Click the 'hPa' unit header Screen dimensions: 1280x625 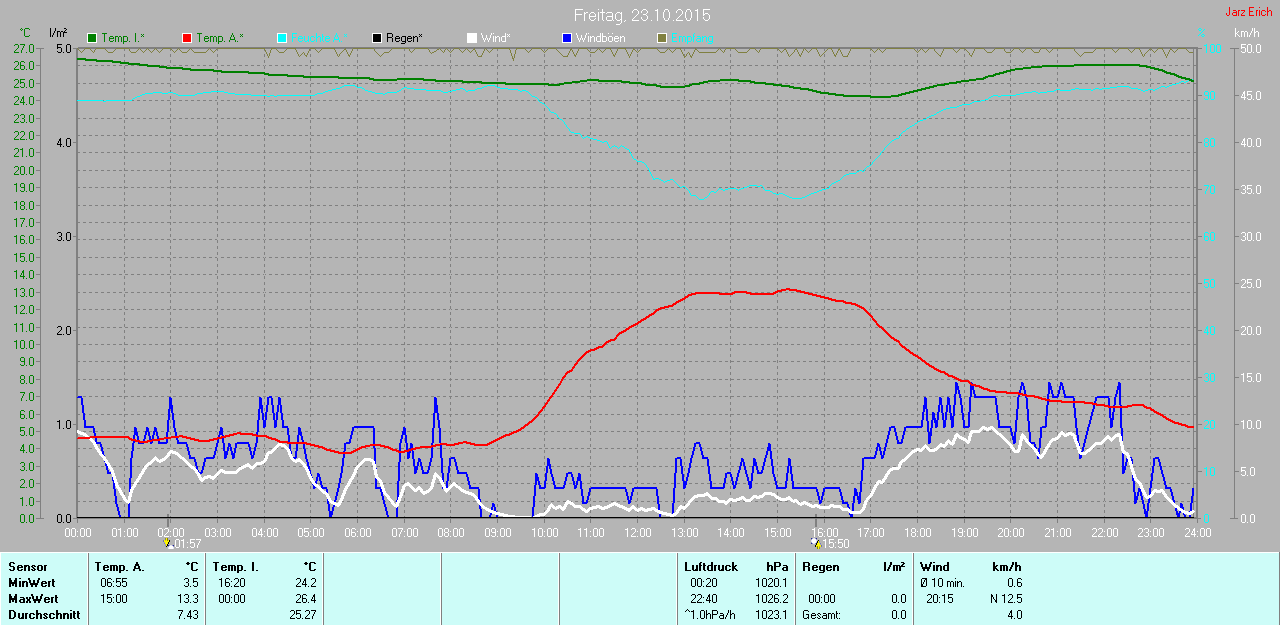pyautogui.click(x=777, y=567)
